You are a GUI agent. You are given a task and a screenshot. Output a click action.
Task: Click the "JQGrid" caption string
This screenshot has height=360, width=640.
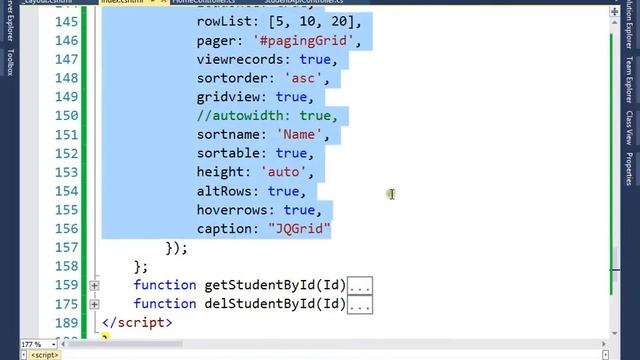coord(299,229)
